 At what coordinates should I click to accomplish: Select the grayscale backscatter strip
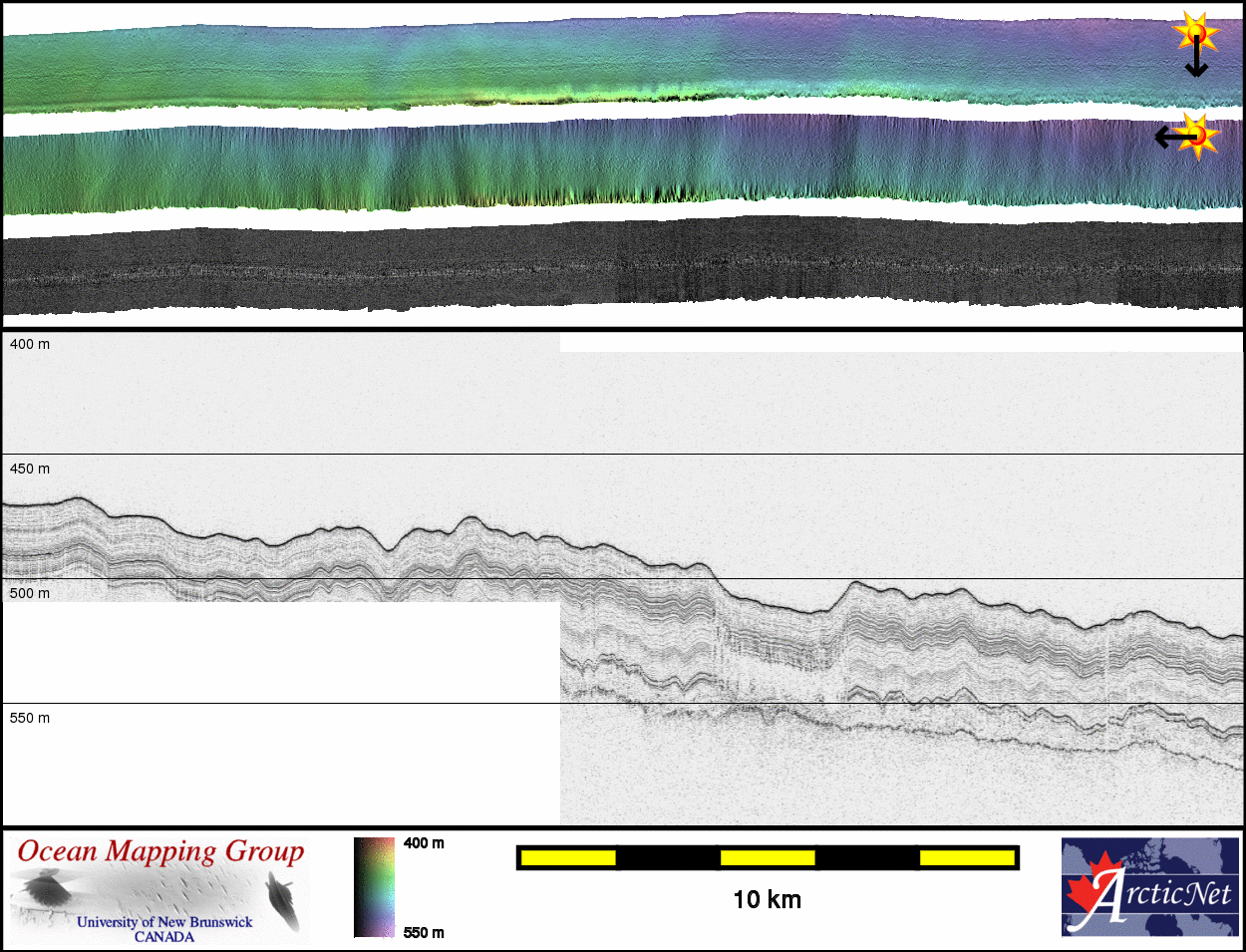(623, 267)
